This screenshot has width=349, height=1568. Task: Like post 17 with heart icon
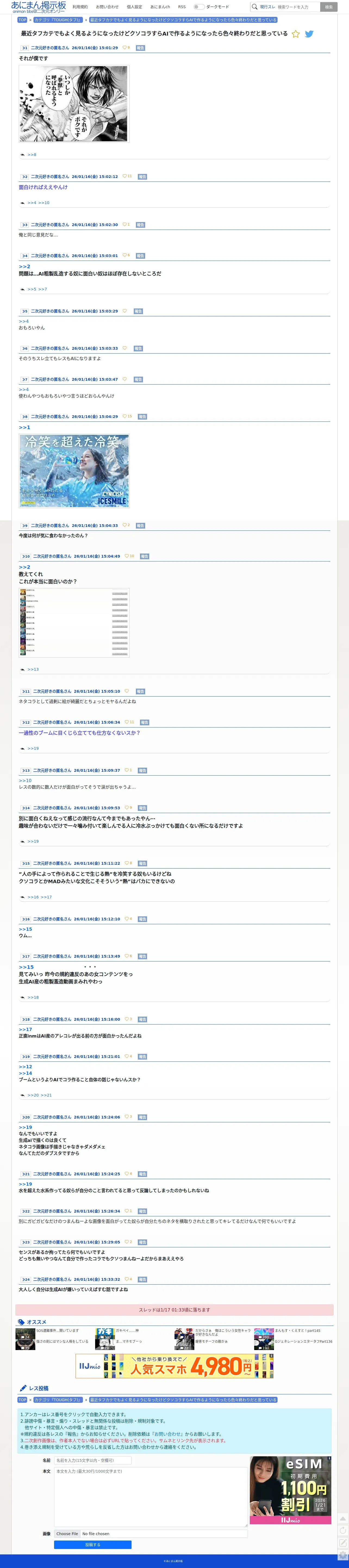click(x=127, y=956)
